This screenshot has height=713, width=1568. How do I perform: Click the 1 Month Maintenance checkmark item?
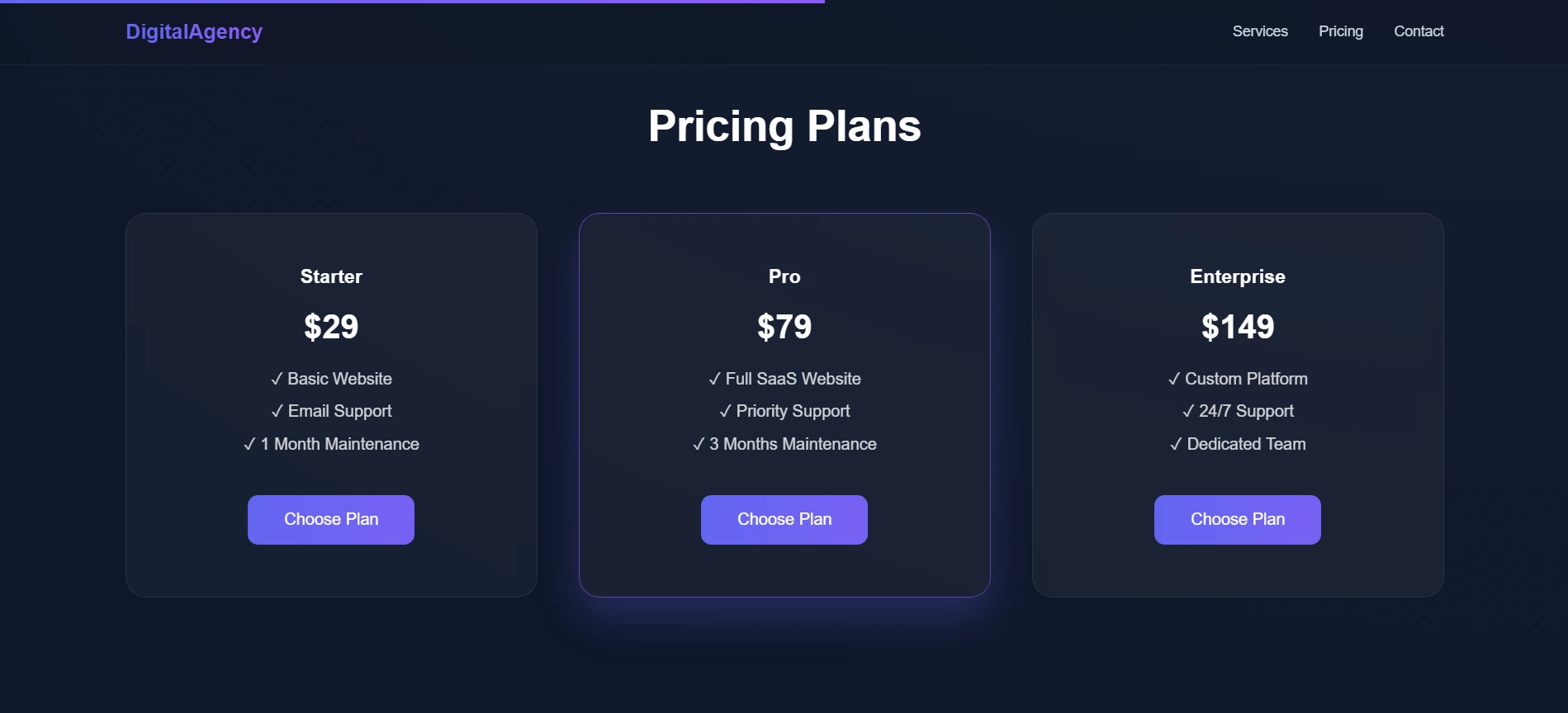click(x=331, y=444)
